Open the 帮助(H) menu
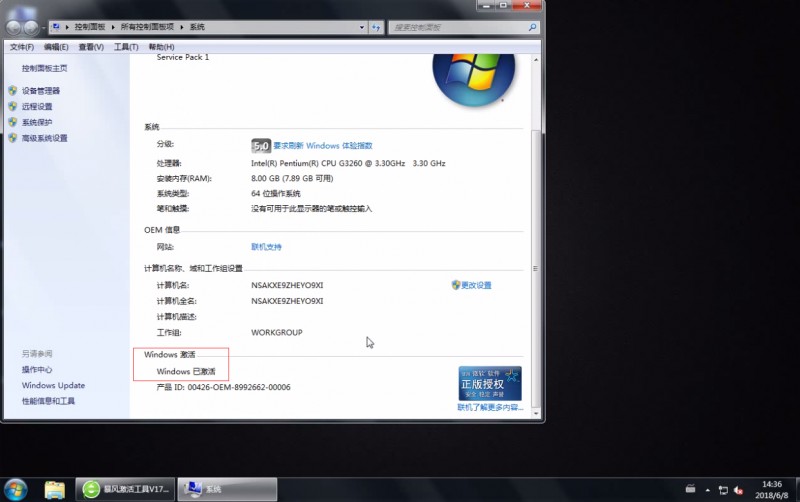 (161, 47)
